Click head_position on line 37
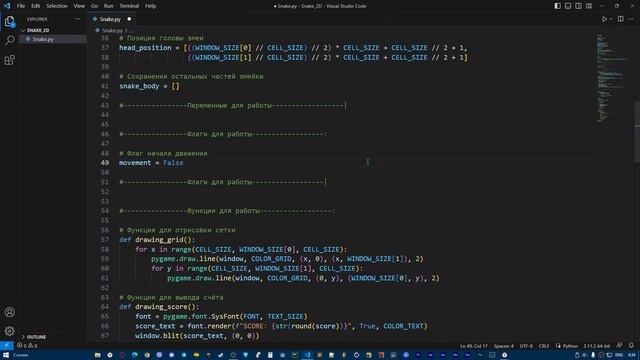The height and width of the screenshot is (360, 640). click(x=145, y=48)
